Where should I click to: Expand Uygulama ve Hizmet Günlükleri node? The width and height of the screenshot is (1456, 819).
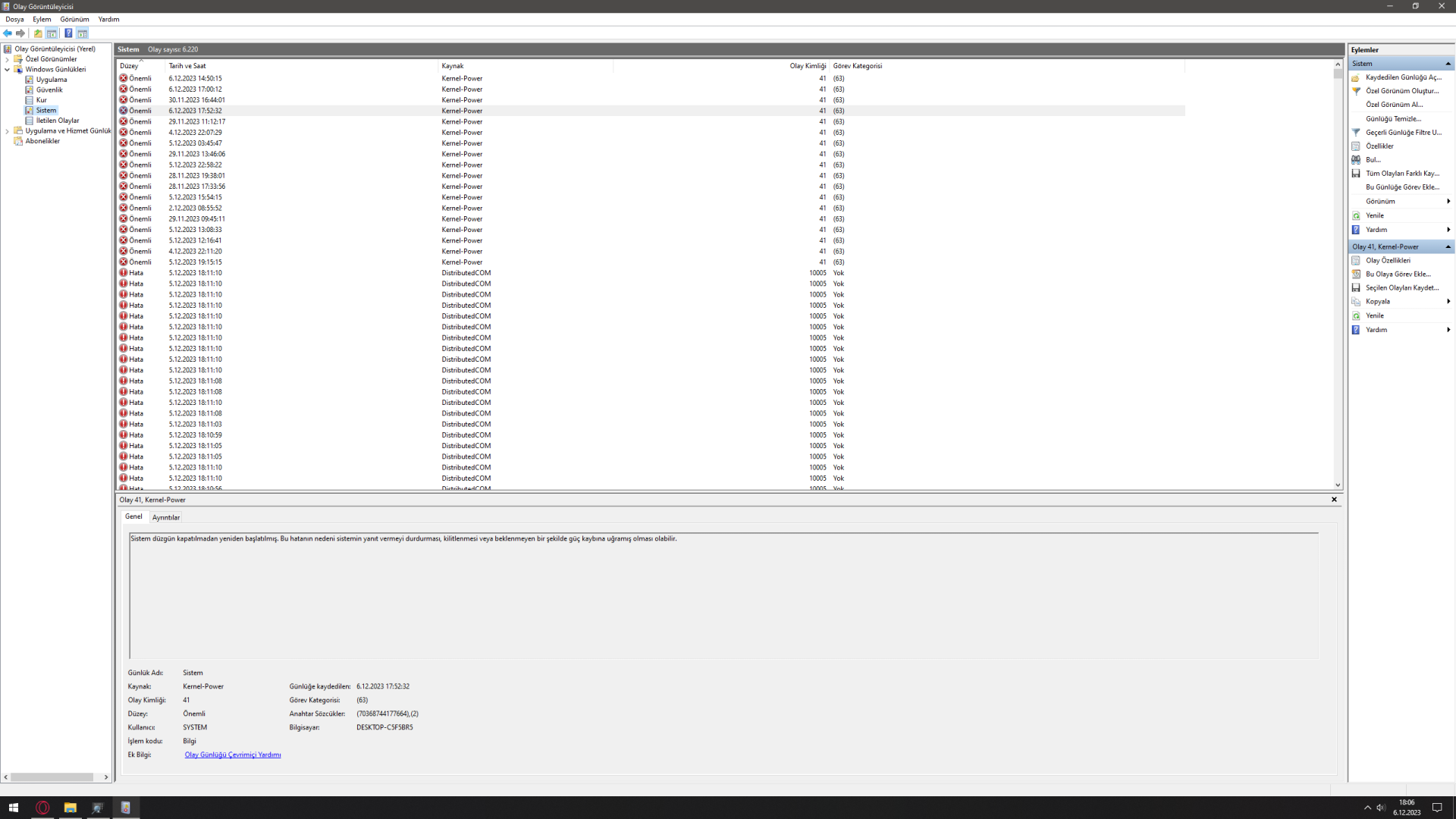8,131
